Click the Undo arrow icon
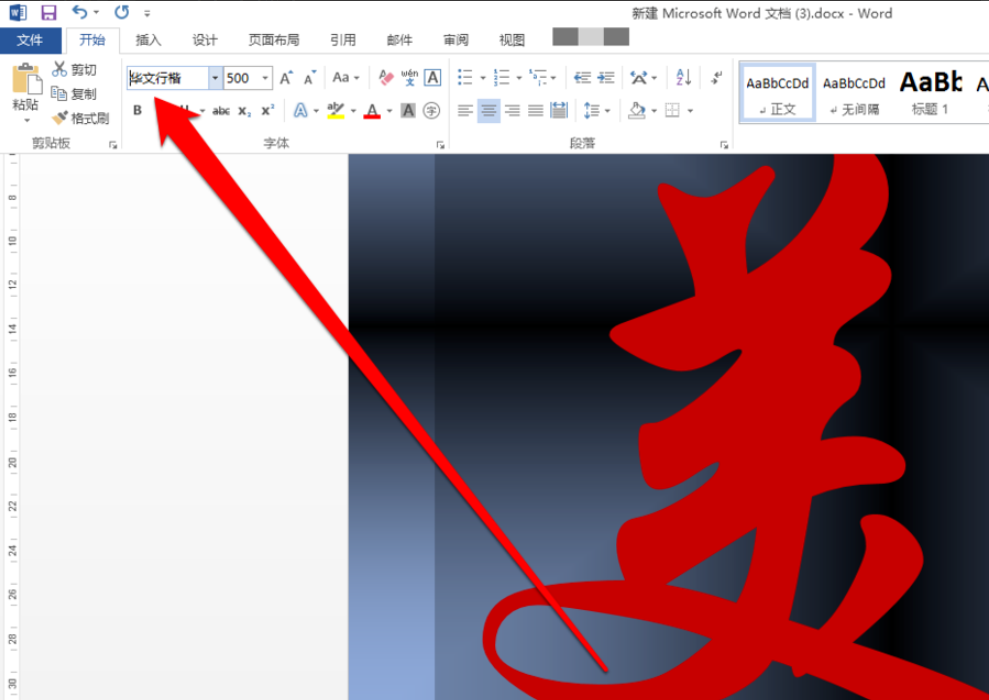The image size is (989, 700). (x=79, y=11)
